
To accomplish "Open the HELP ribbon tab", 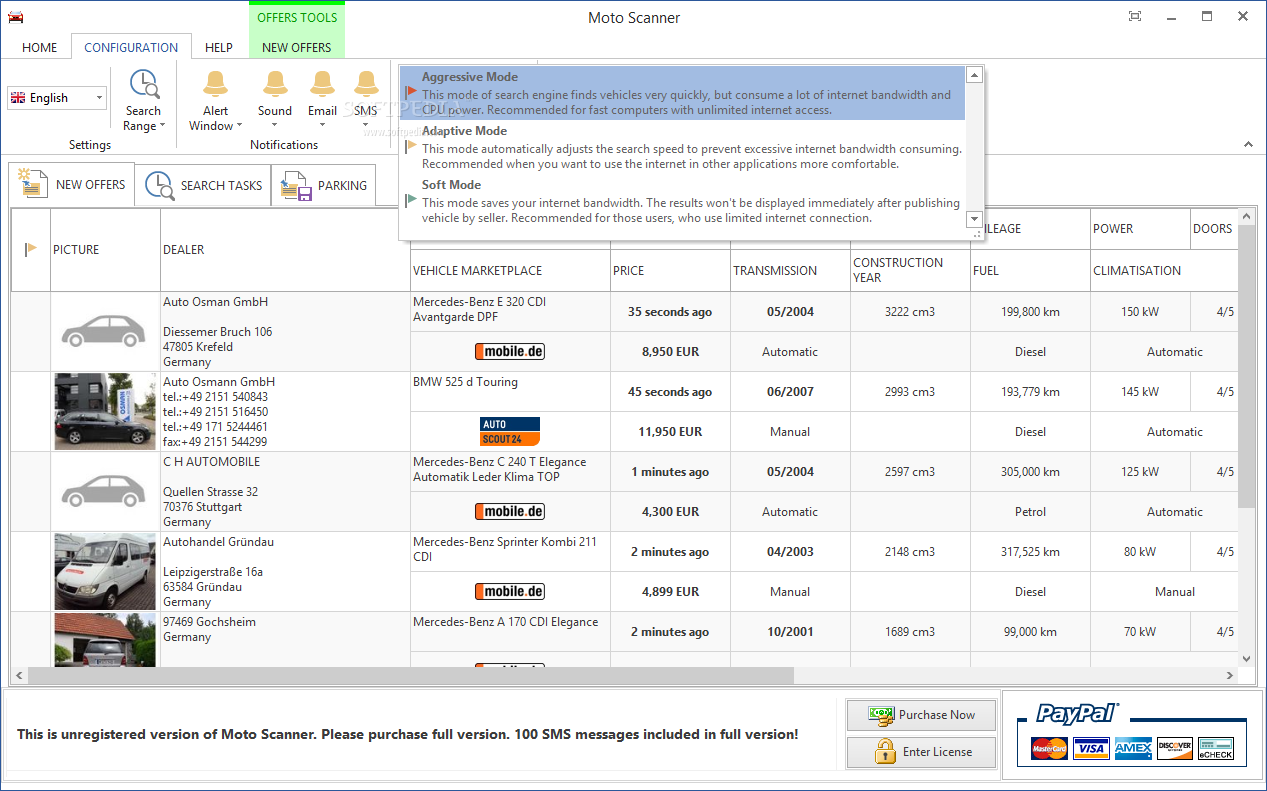I will 219,47.
